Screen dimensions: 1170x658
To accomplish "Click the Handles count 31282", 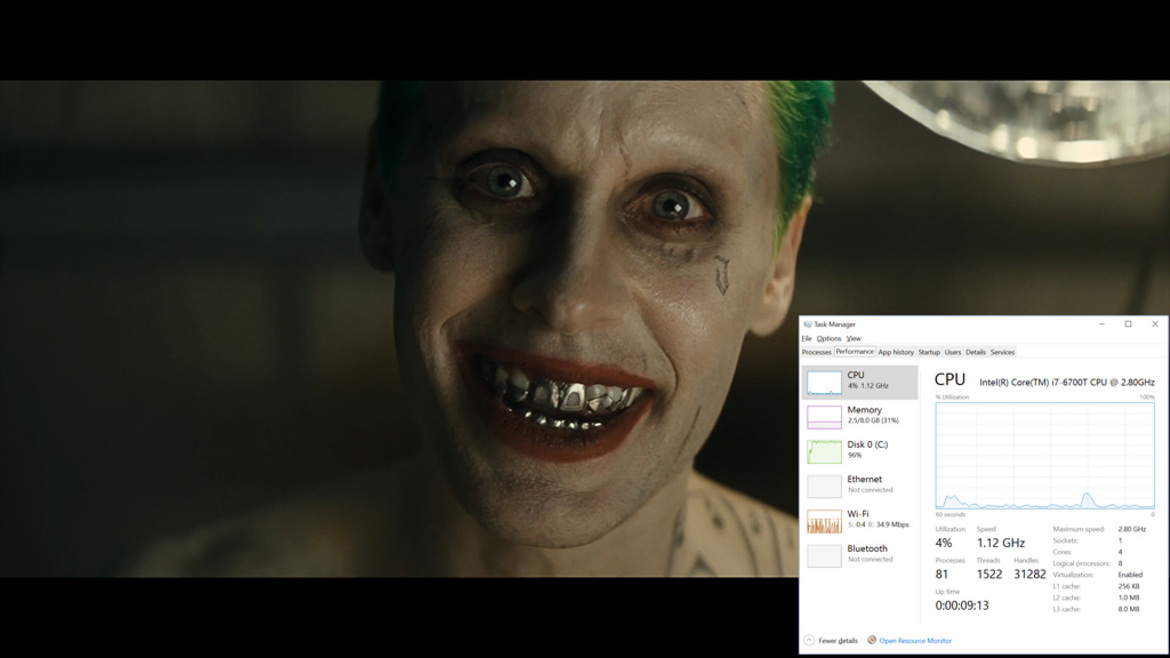I will [x=1030, y=574].
